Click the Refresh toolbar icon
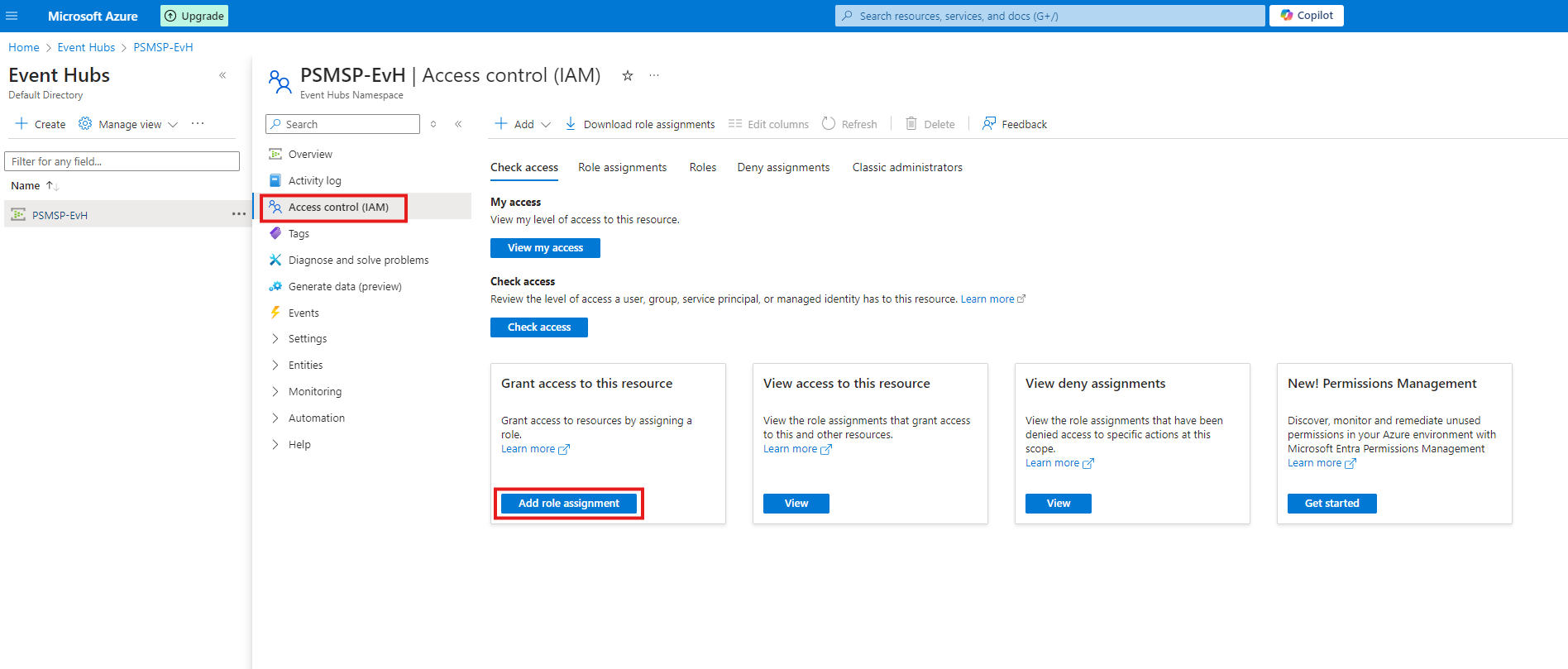 coord(829,124)
